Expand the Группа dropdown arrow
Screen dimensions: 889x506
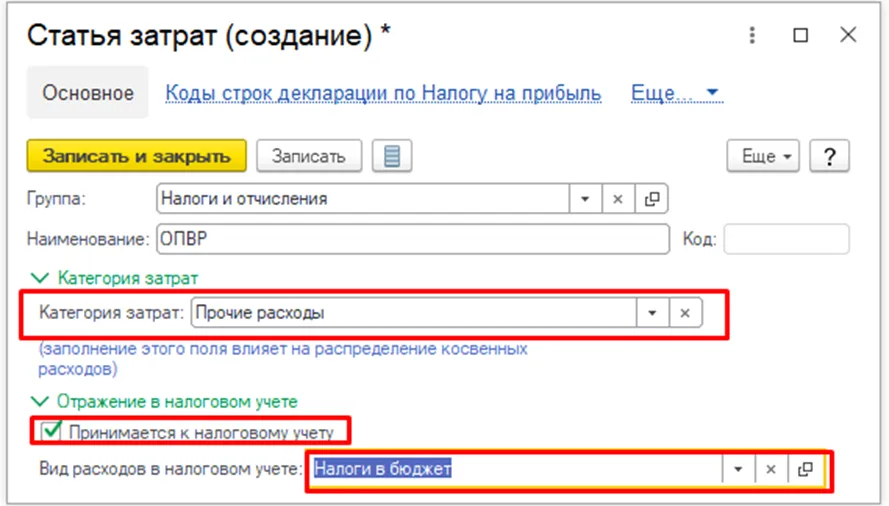click(x=585, y=199)
